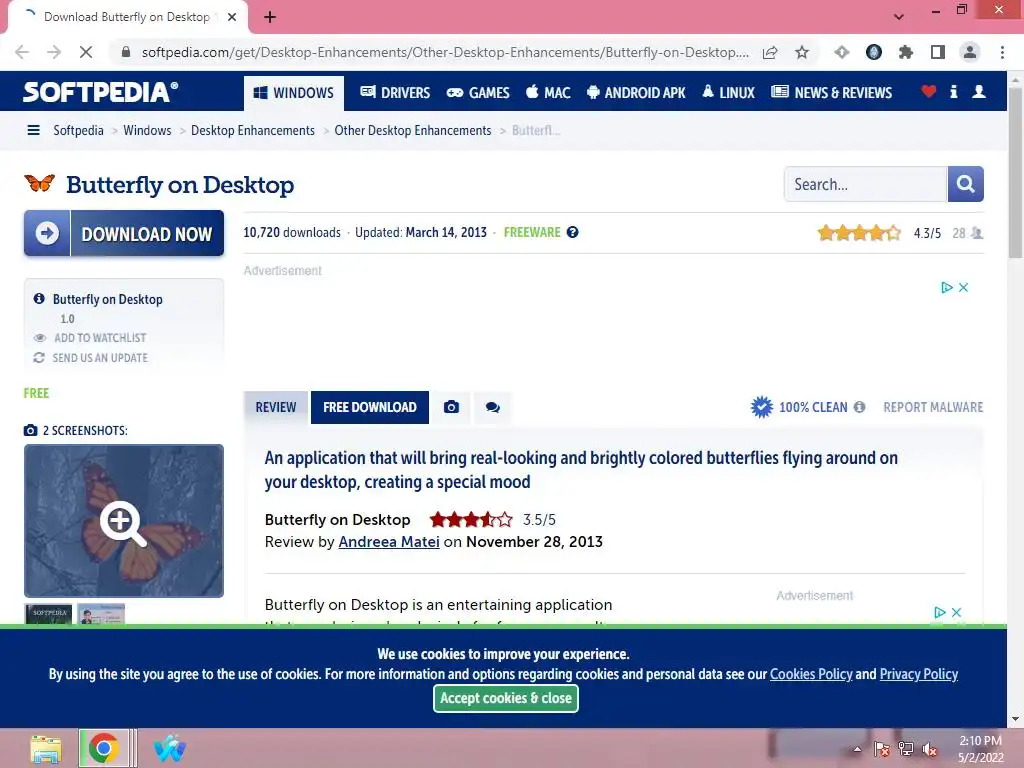1024x768 pixels.
Task: Select the Windows section tab
Action: point(294,93)
